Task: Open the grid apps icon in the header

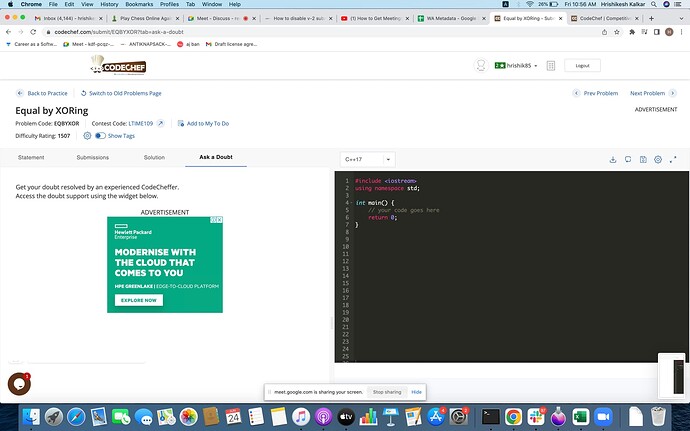Action: pos(551,66)
